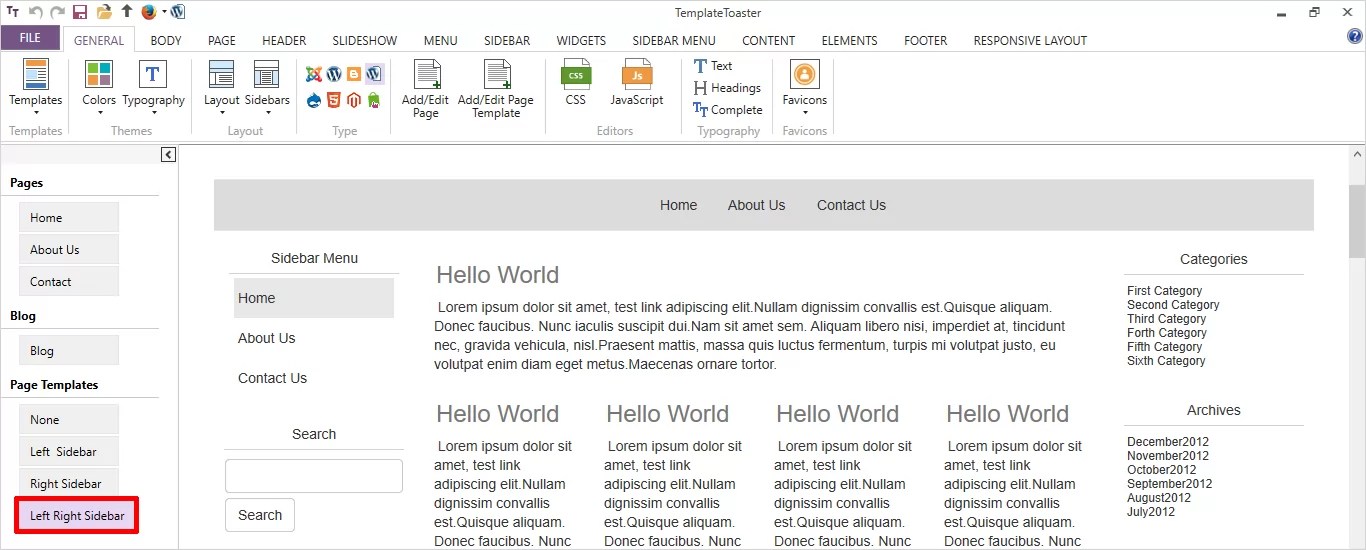Open Add/Edit Page Template

(x=496, y=89)
